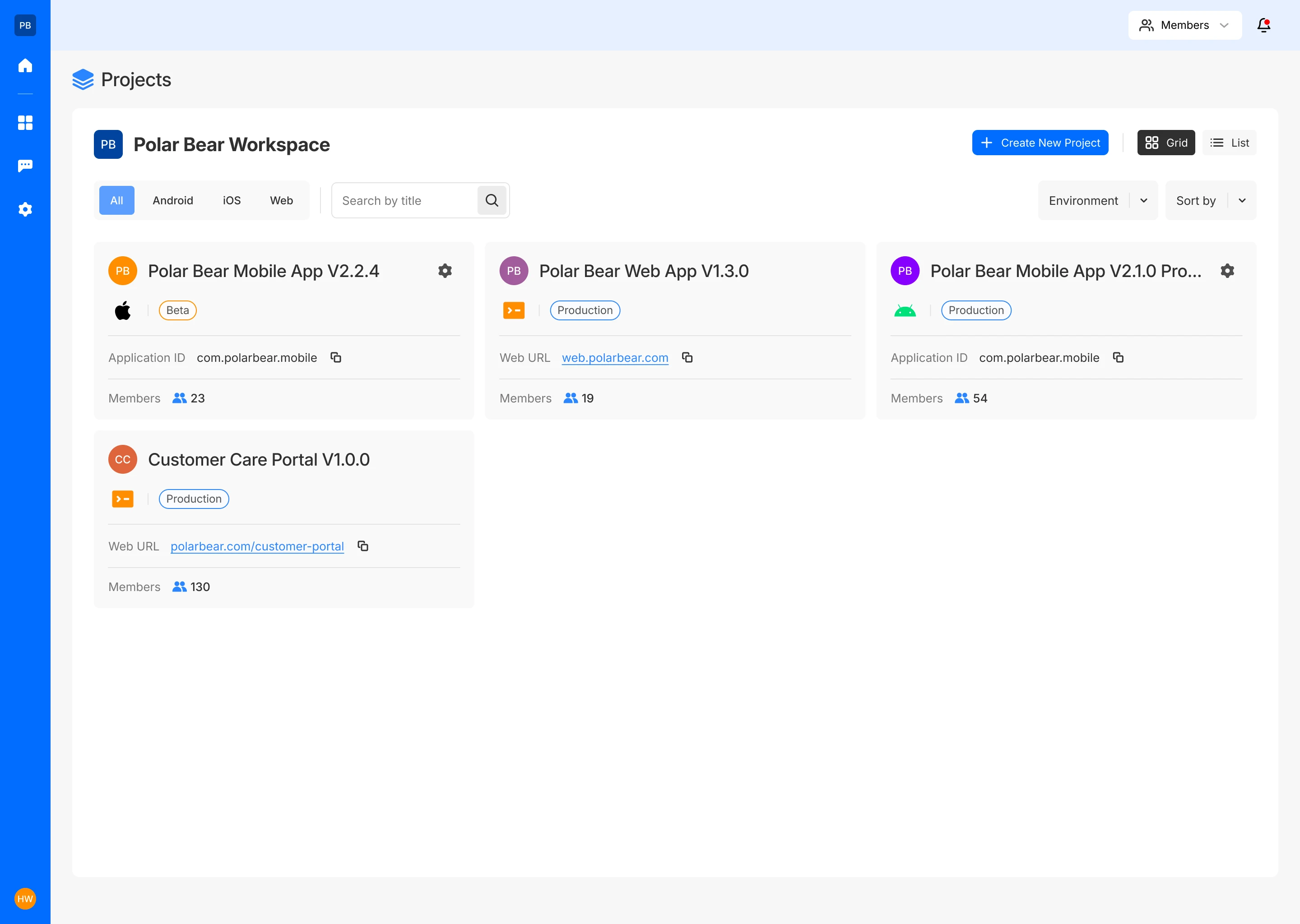Click the search magnifier button
The image size is (1300, 924).
pos(492,200)
